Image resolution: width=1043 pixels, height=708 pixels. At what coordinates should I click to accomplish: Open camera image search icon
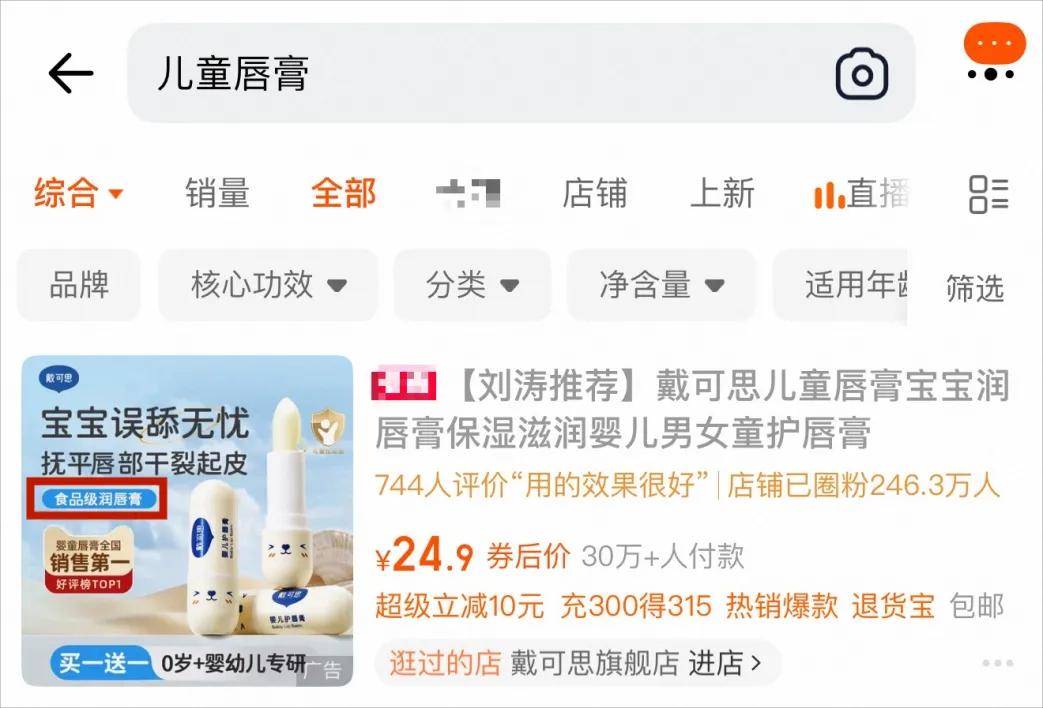861,74
